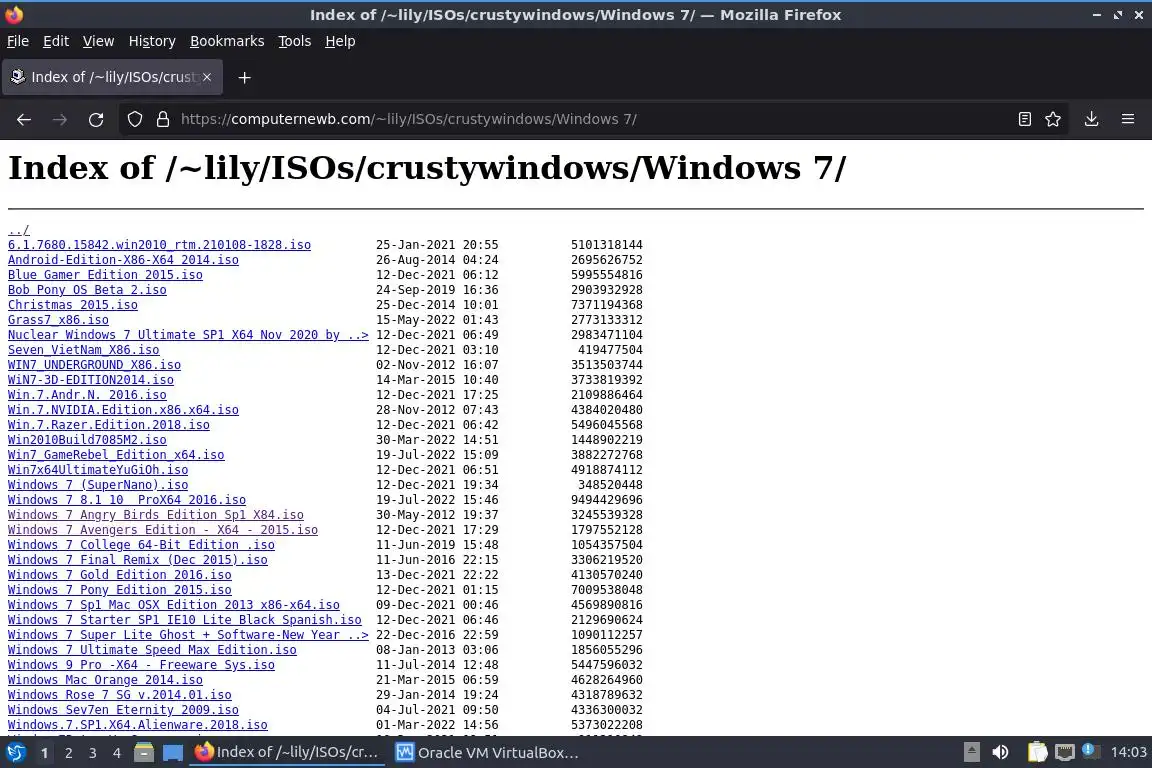Open Android-Edition-X86-X64_2014.iso link
The image size is (1152, 768).
(x=123, y=259)
